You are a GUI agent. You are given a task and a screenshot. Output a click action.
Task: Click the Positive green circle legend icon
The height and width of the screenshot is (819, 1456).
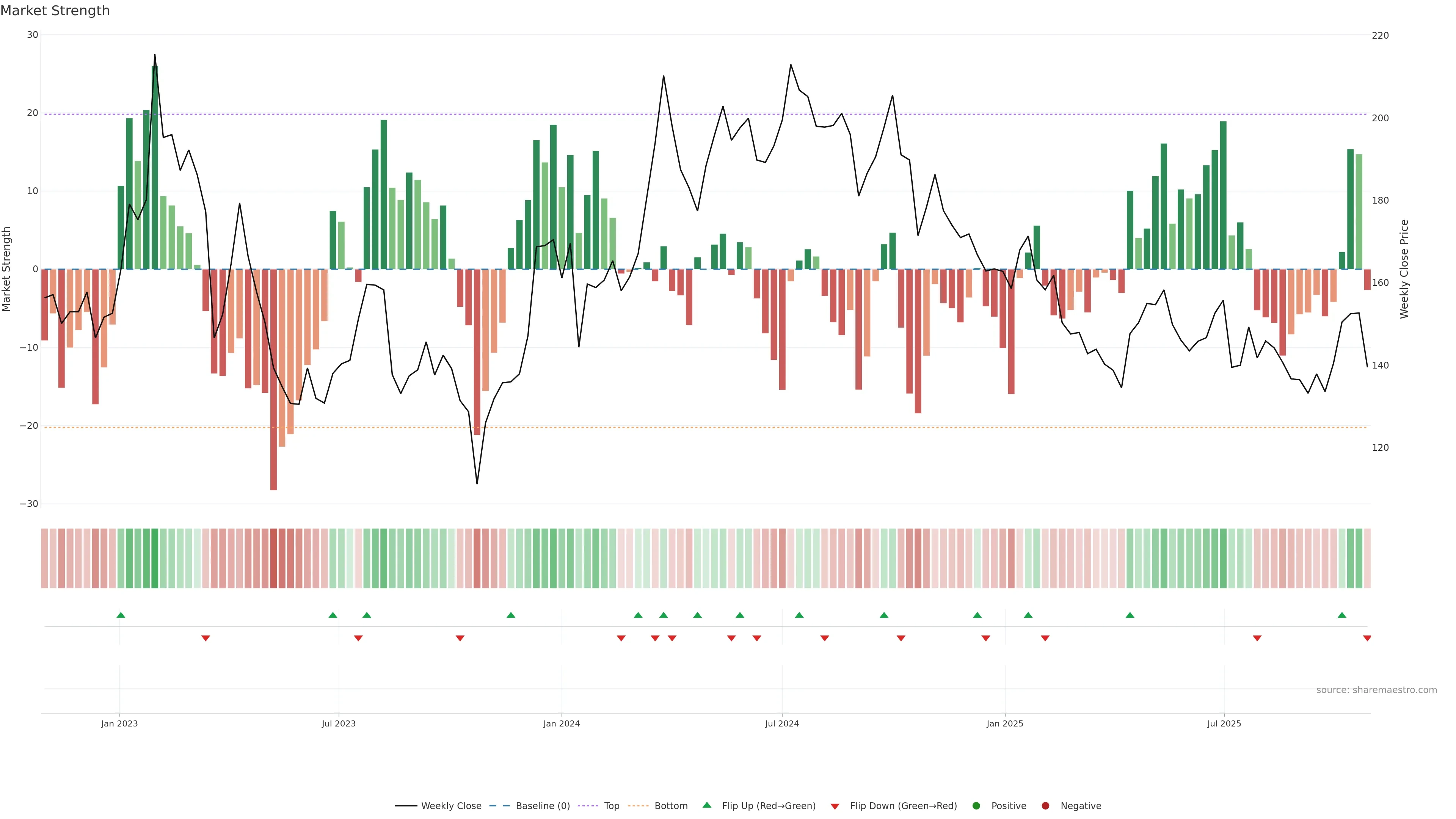pos(976,805)
